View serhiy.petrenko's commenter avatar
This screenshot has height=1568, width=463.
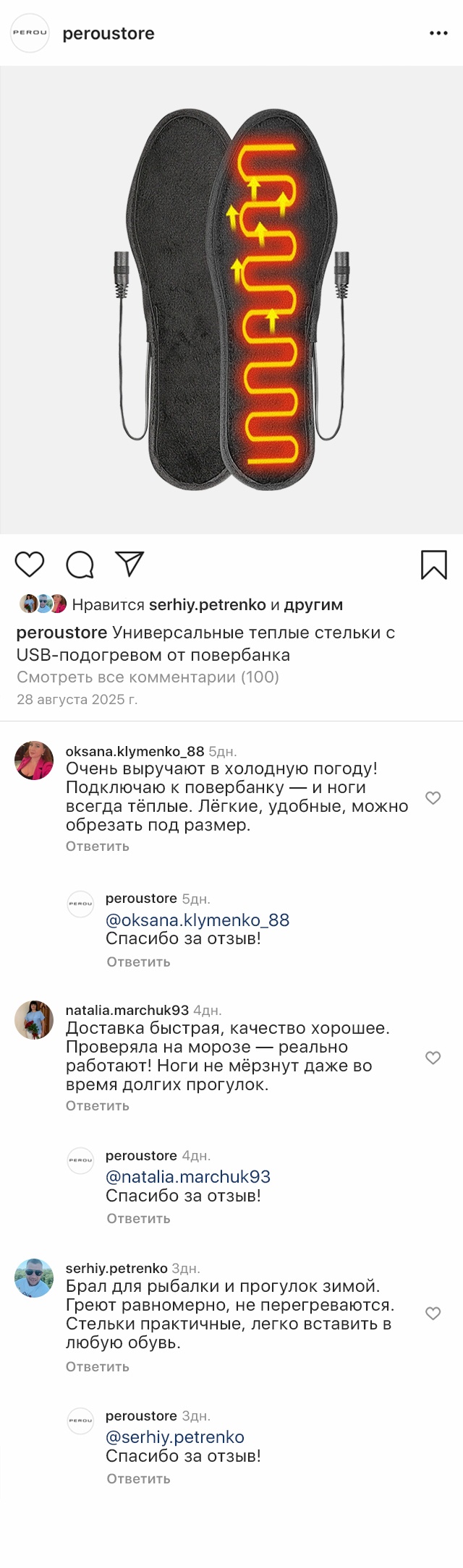(x=34, y=1278)
